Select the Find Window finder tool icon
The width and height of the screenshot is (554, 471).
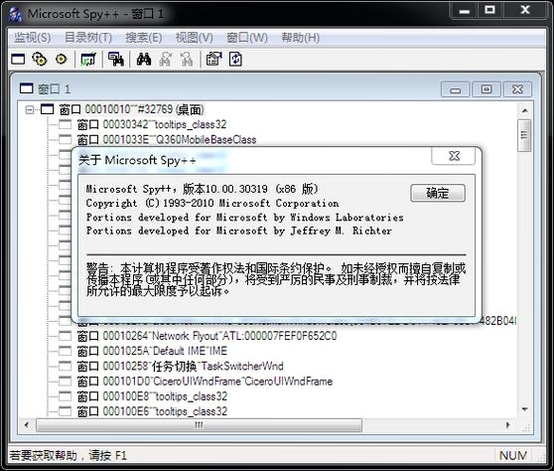tap(116, 59)
